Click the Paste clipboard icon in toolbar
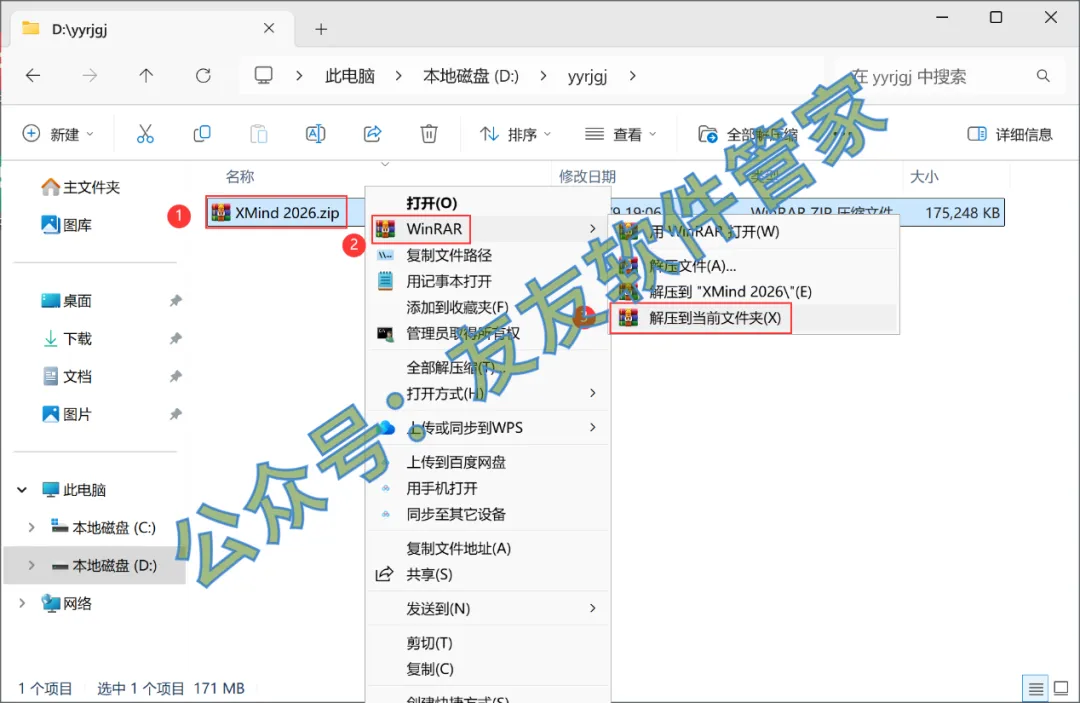The image size is (1080, 703). pos(259,134)
